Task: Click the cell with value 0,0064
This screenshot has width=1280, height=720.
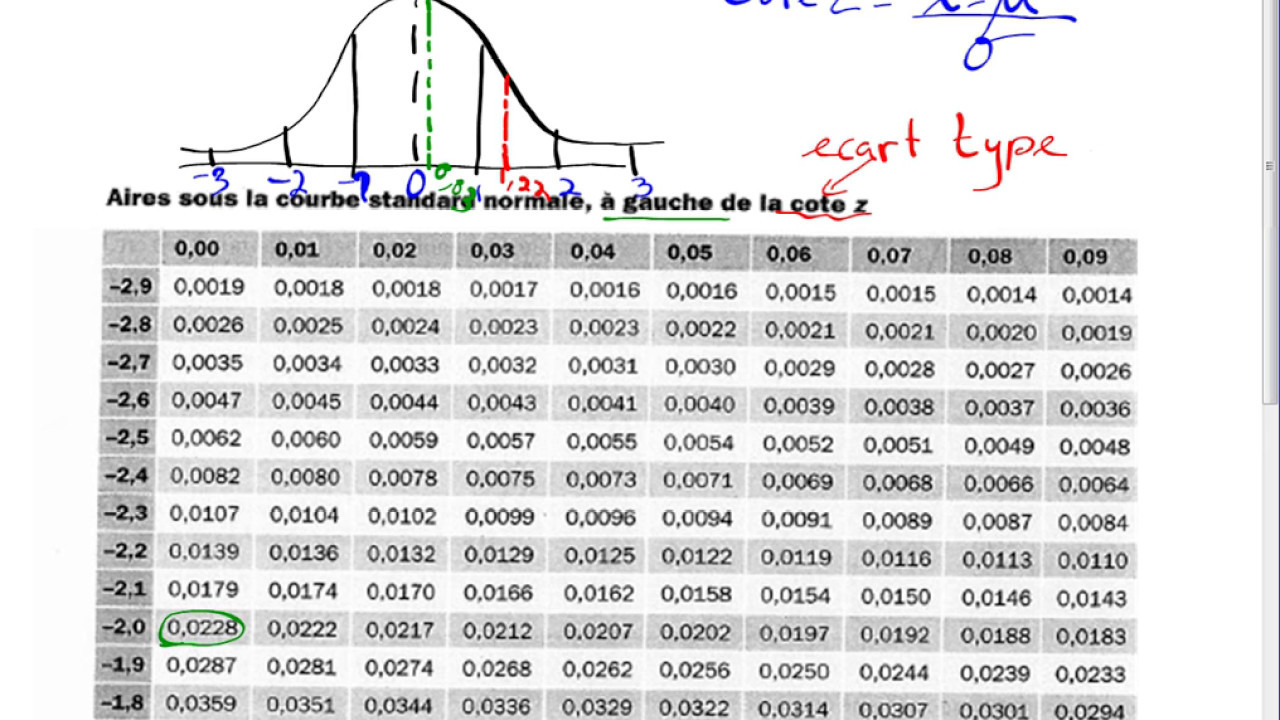Action: tap(1094, 484)
